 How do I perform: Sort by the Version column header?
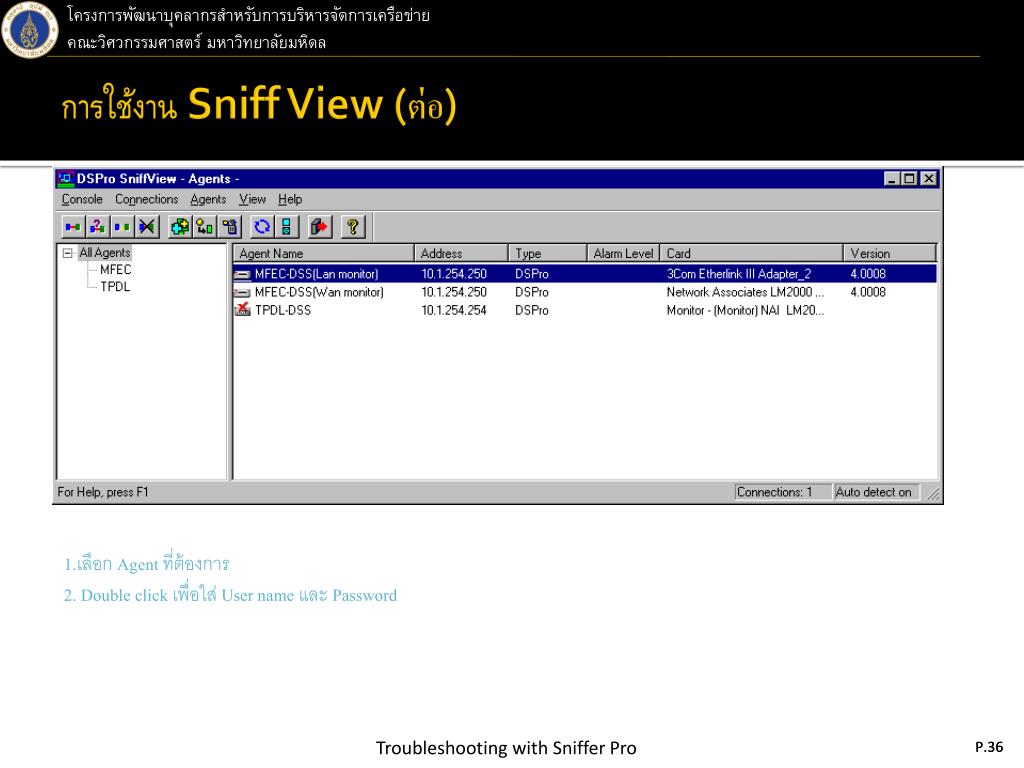coord(890,253)
